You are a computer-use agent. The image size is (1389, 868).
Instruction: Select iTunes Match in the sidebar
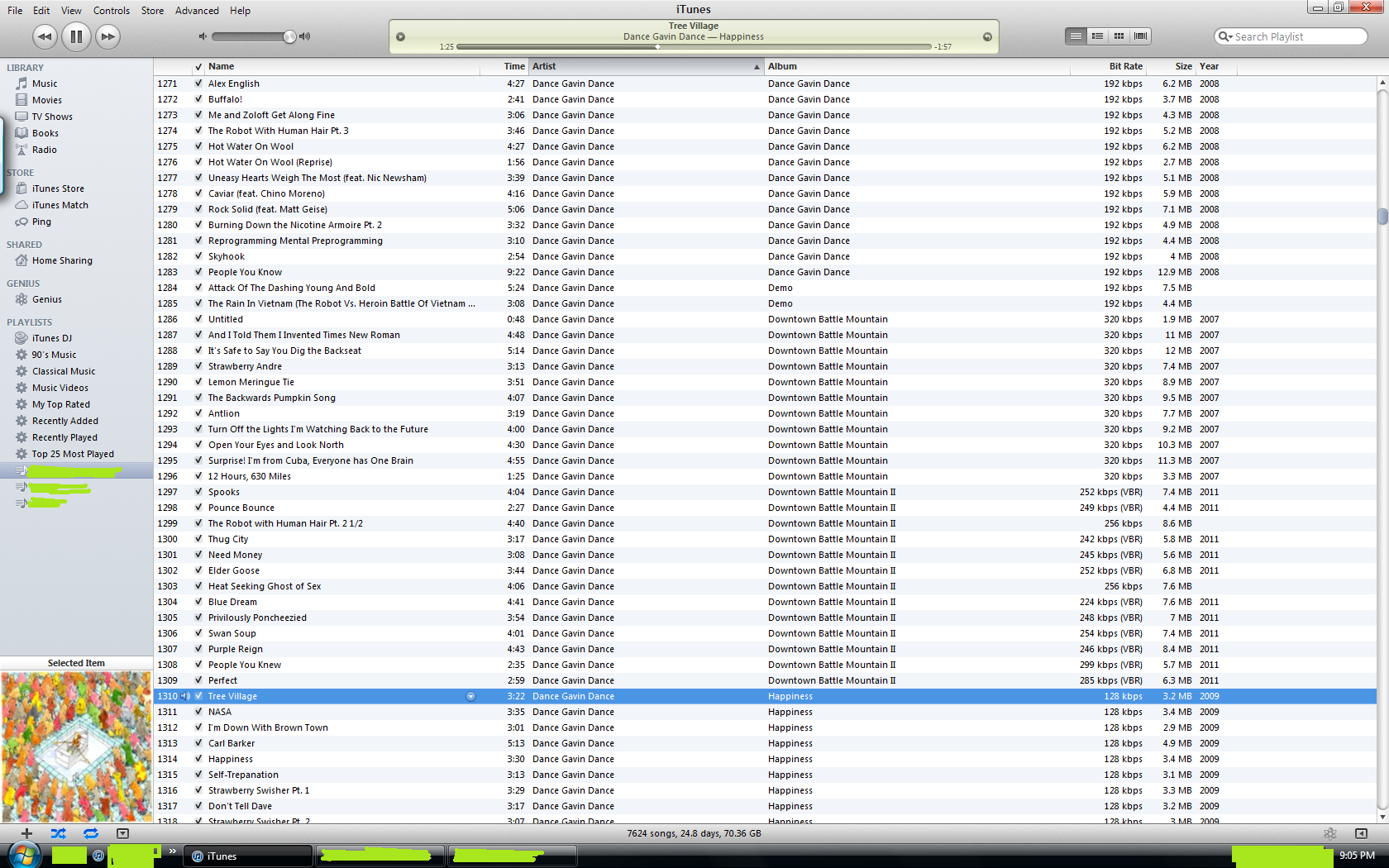tap(60, 205)
